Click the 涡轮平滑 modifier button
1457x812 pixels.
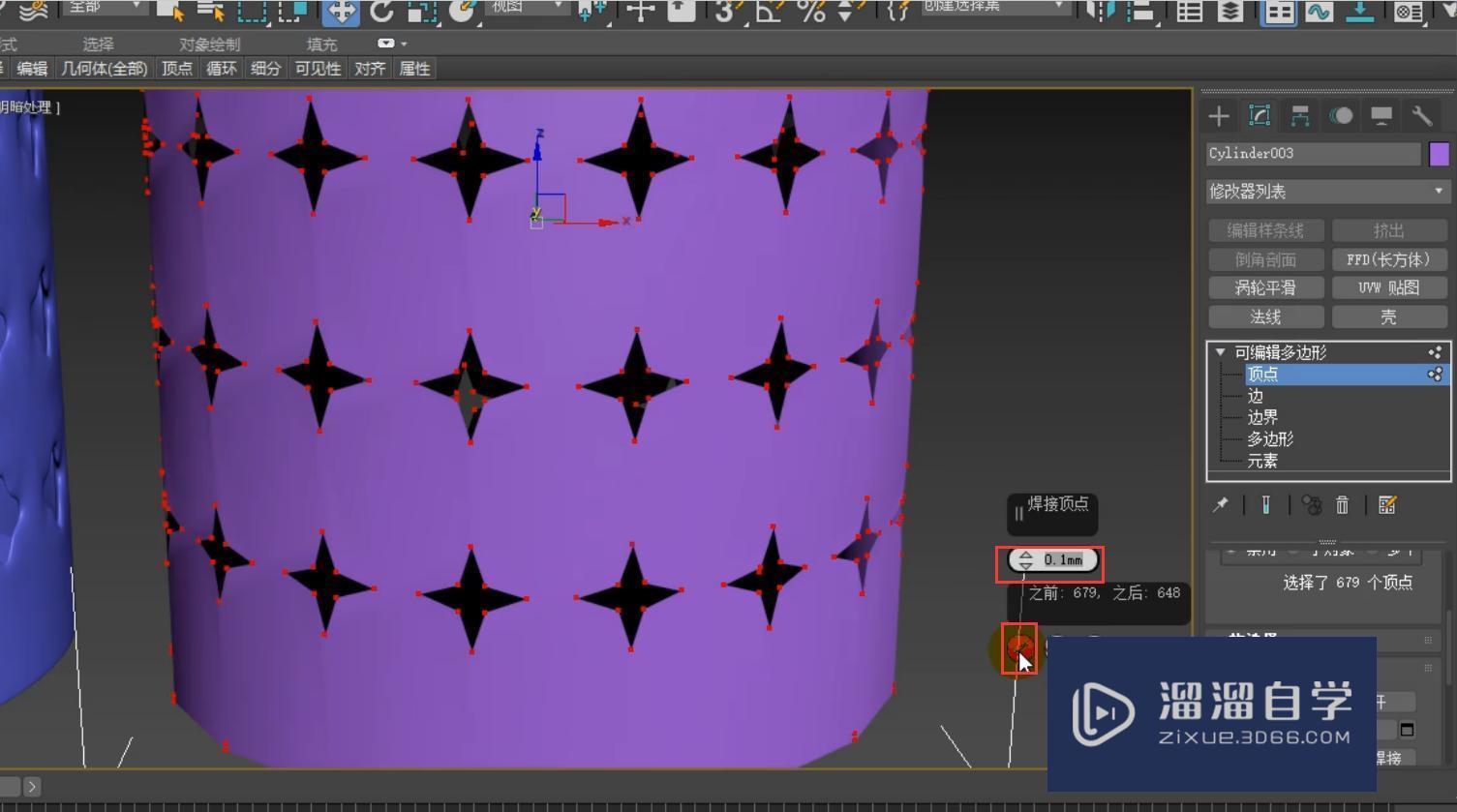1265,288
